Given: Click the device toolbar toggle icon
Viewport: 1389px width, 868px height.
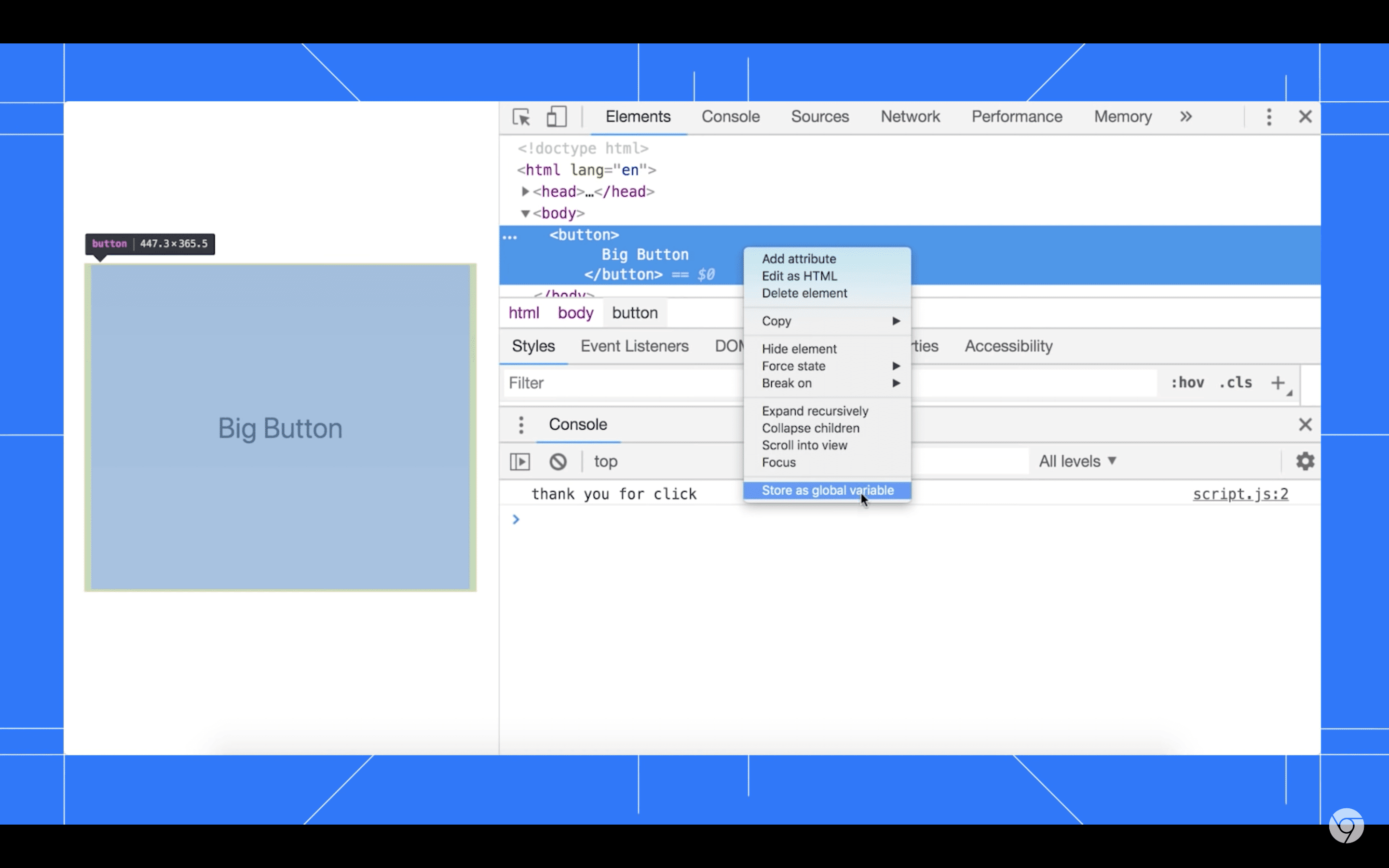Looking at the screenshot, I should pyautogui.click(x=557, y=117).
